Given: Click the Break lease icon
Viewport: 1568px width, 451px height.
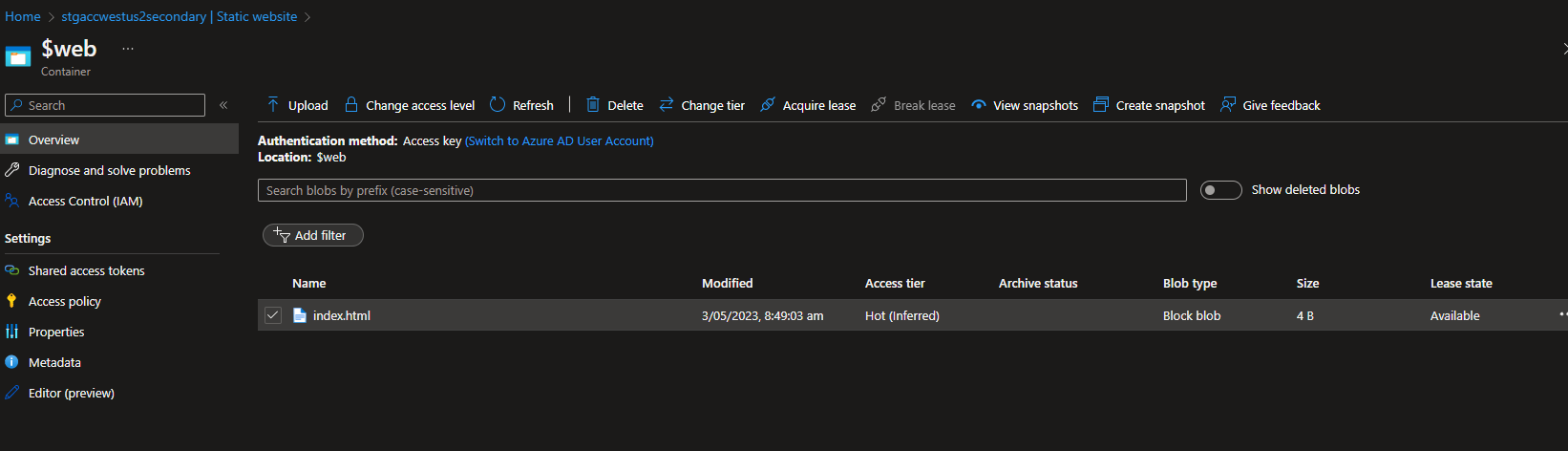Looking at the screenshot, I should (879, 105).
